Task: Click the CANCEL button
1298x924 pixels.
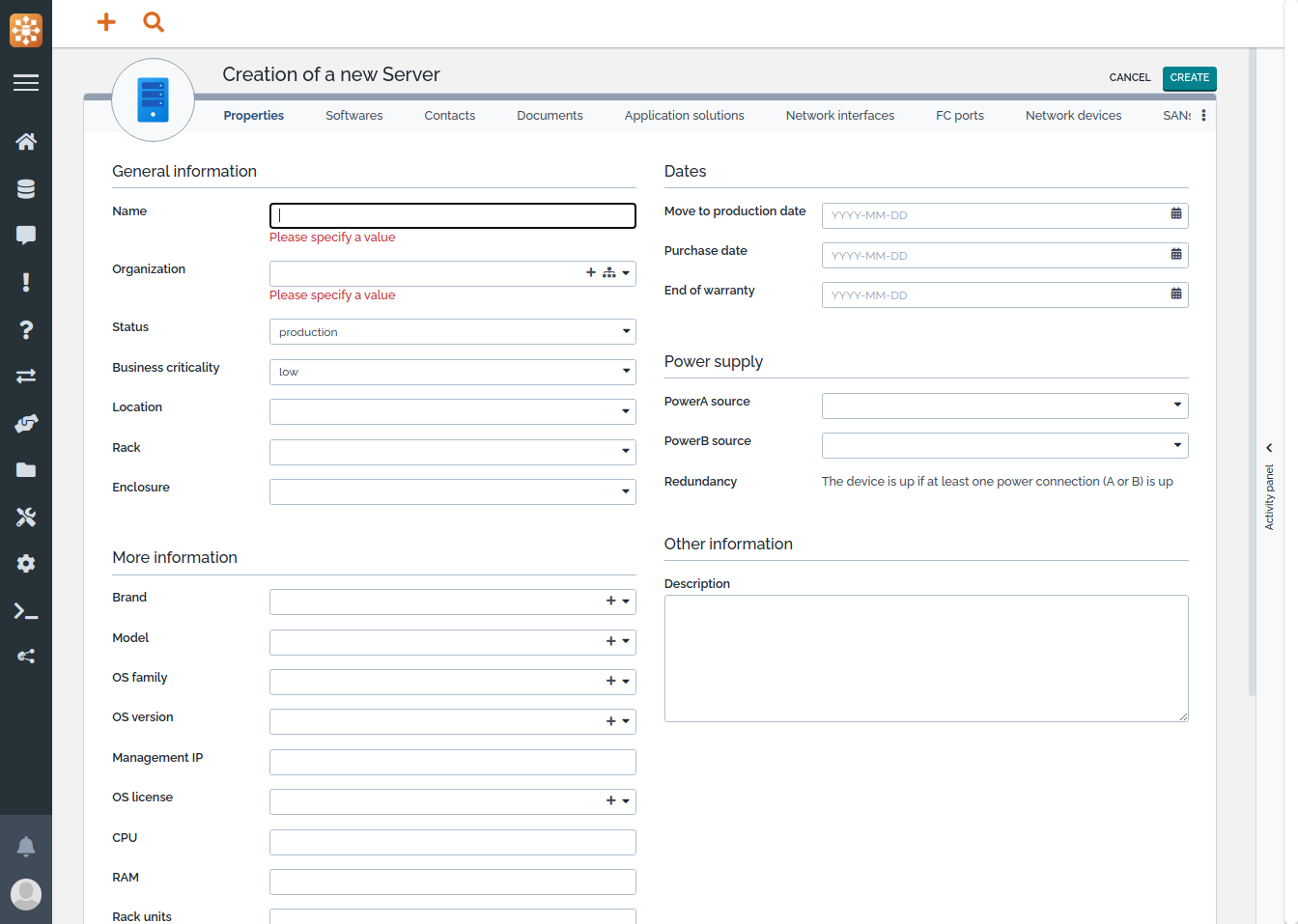Action: (1129, 78)
